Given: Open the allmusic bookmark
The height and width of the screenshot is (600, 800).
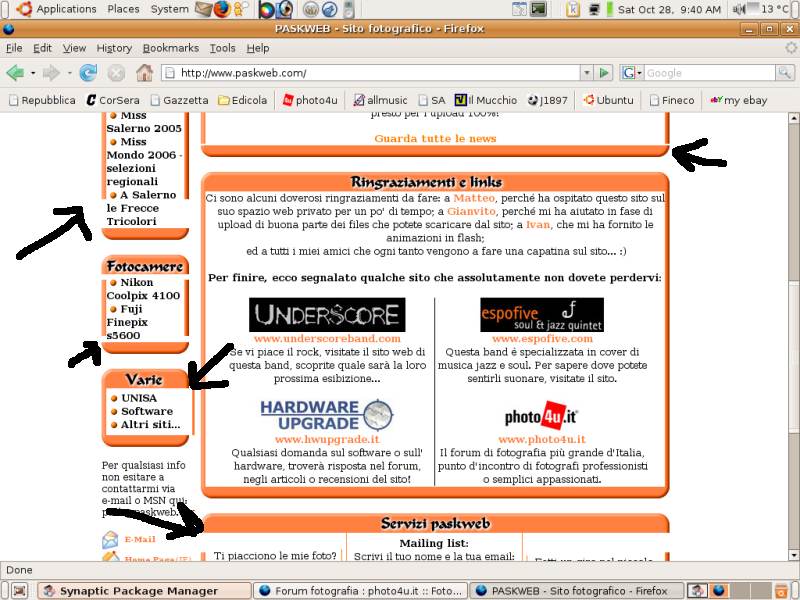Looking at the screenshot, I should (381, 100).
